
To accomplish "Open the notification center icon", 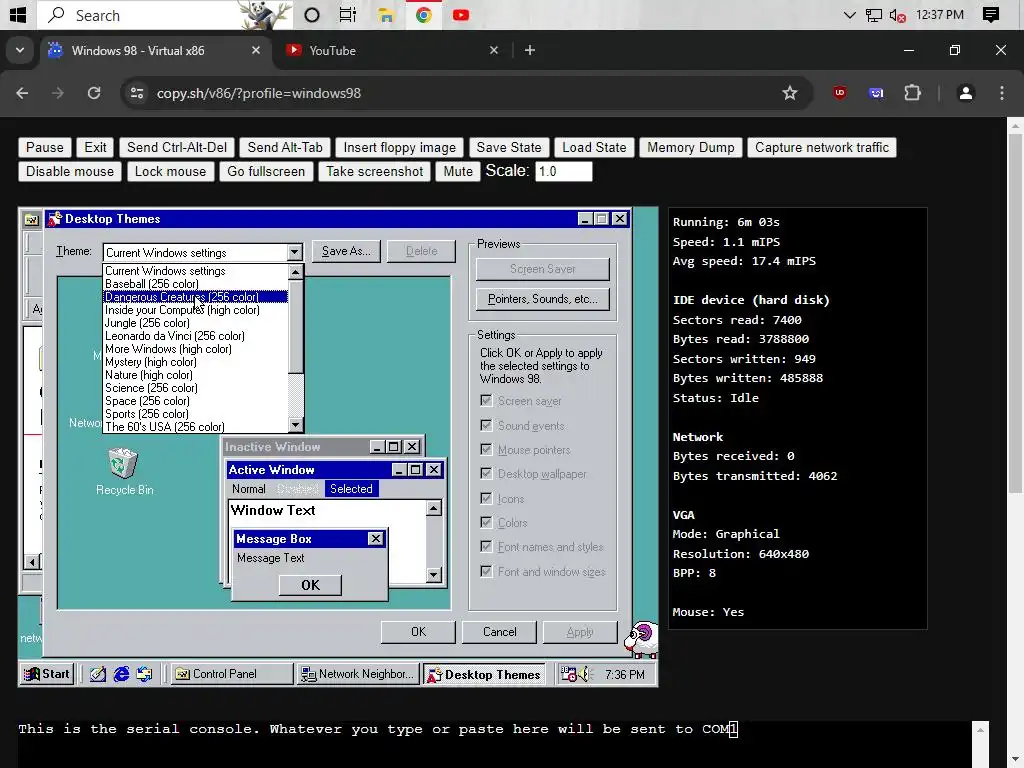I will coord(991,14).
